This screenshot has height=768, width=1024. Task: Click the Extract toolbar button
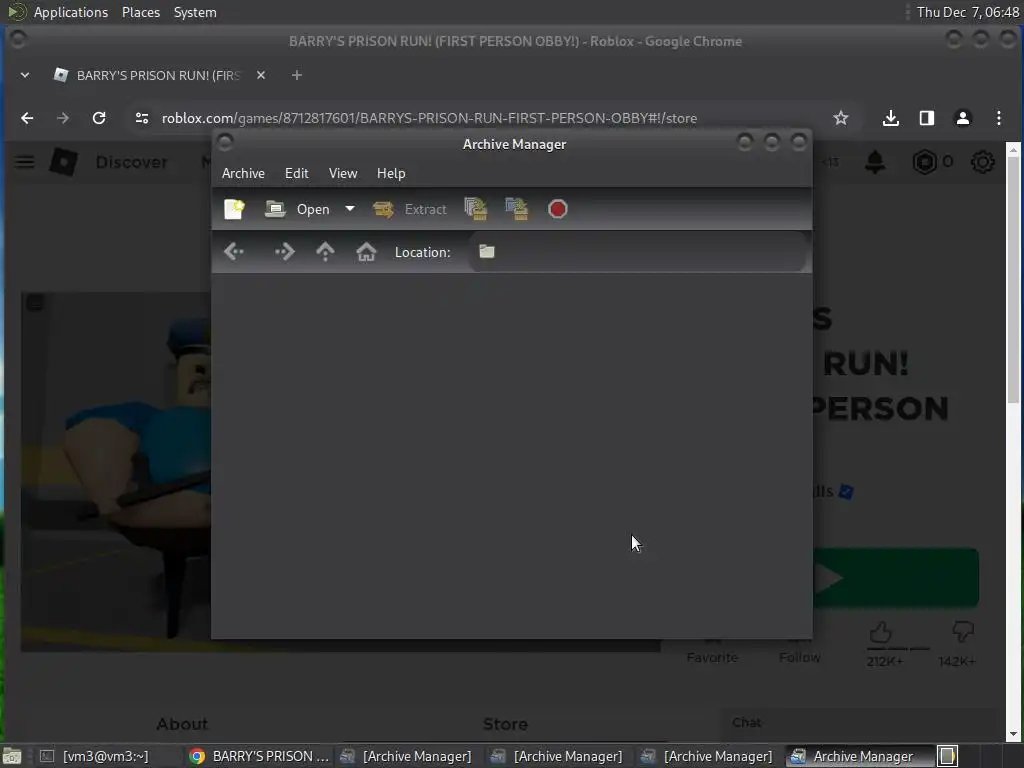pos(409,209)
